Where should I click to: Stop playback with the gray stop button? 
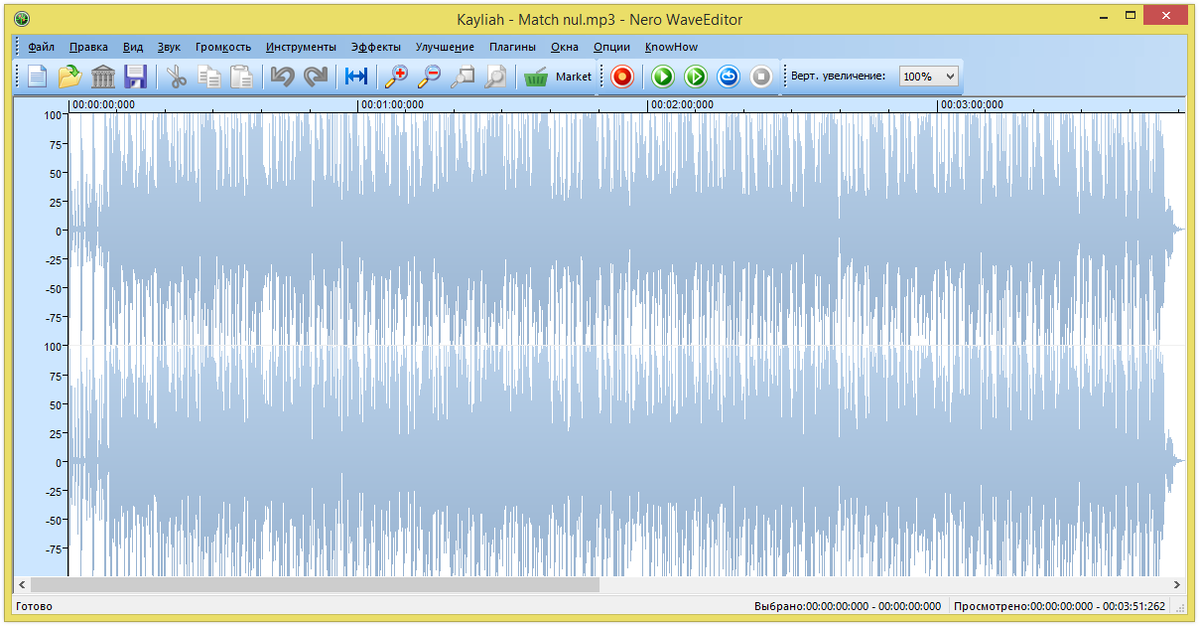tap(761, 76)
